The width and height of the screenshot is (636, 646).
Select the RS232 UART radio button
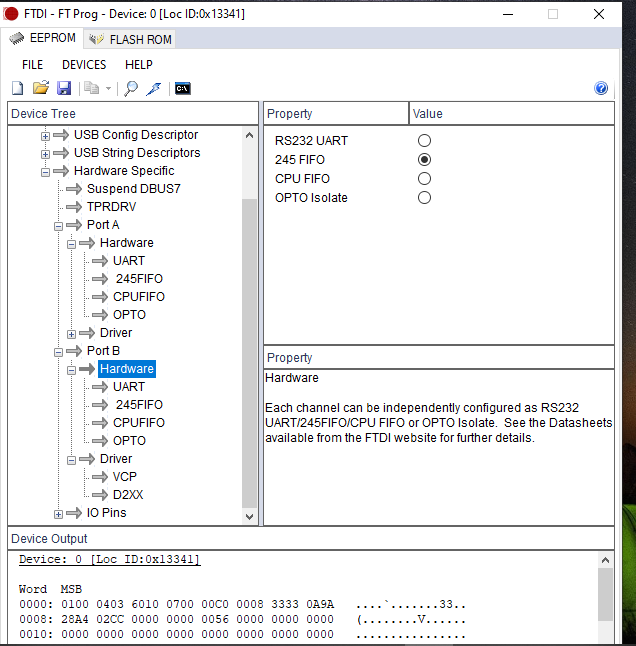[424, 140]
